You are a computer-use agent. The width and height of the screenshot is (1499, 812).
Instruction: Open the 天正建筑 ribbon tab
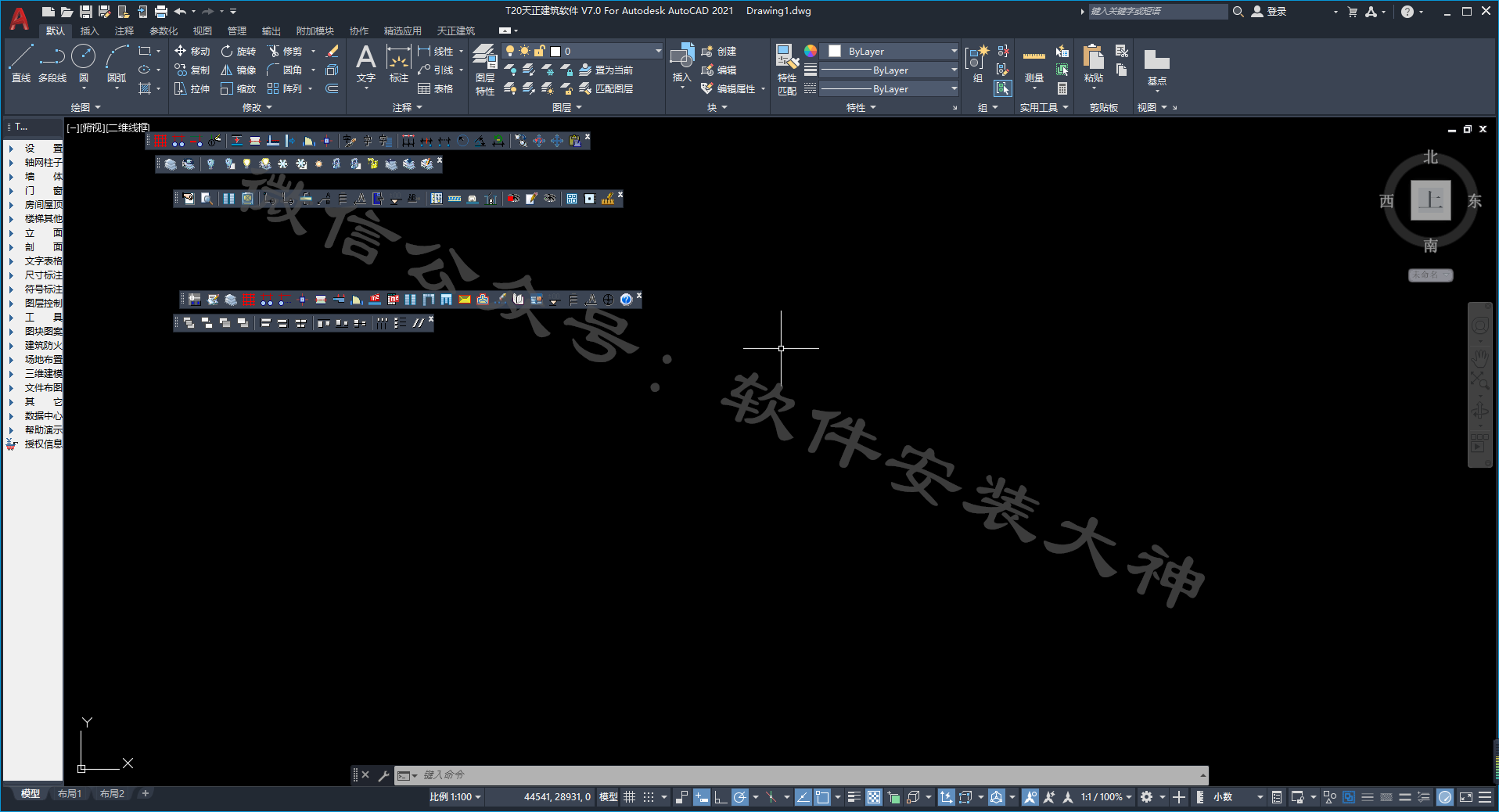(456, 31)
